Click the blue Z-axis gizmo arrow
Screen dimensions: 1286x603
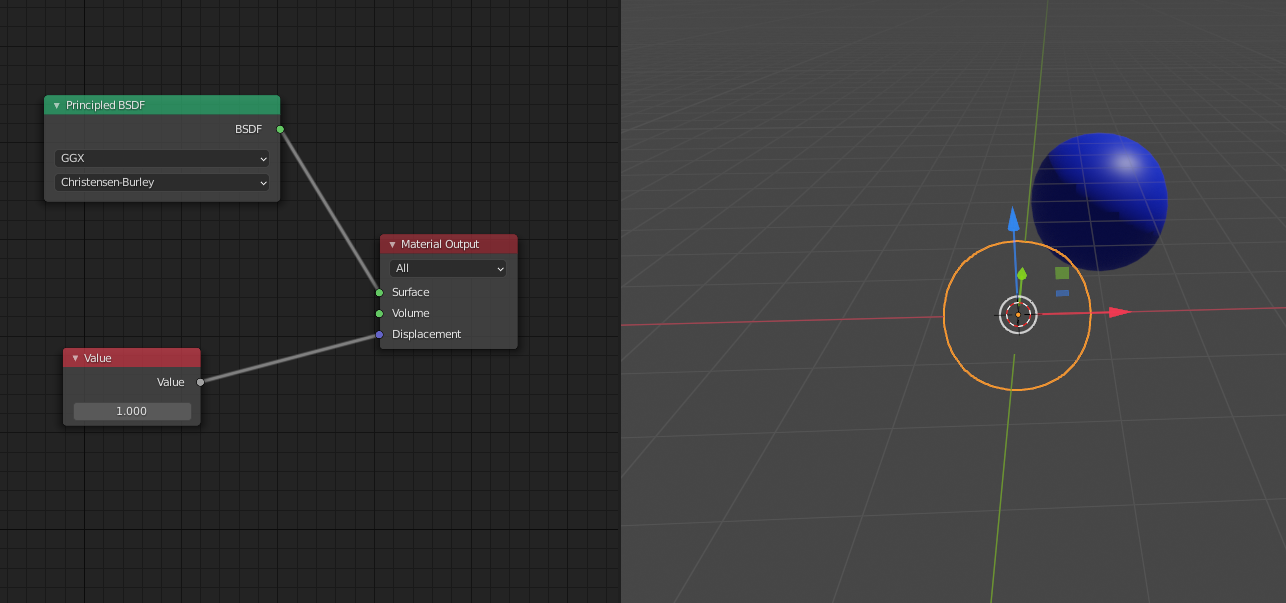[x=1013, y=219]
